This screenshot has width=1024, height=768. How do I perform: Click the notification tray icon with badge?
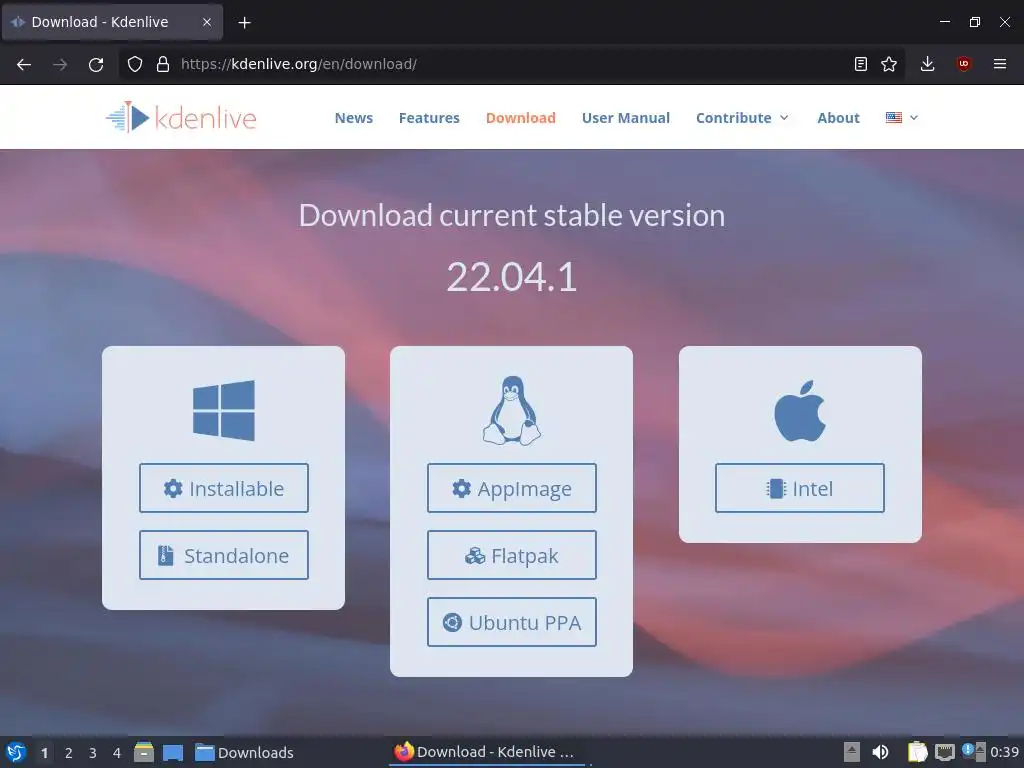coord(968,751)
